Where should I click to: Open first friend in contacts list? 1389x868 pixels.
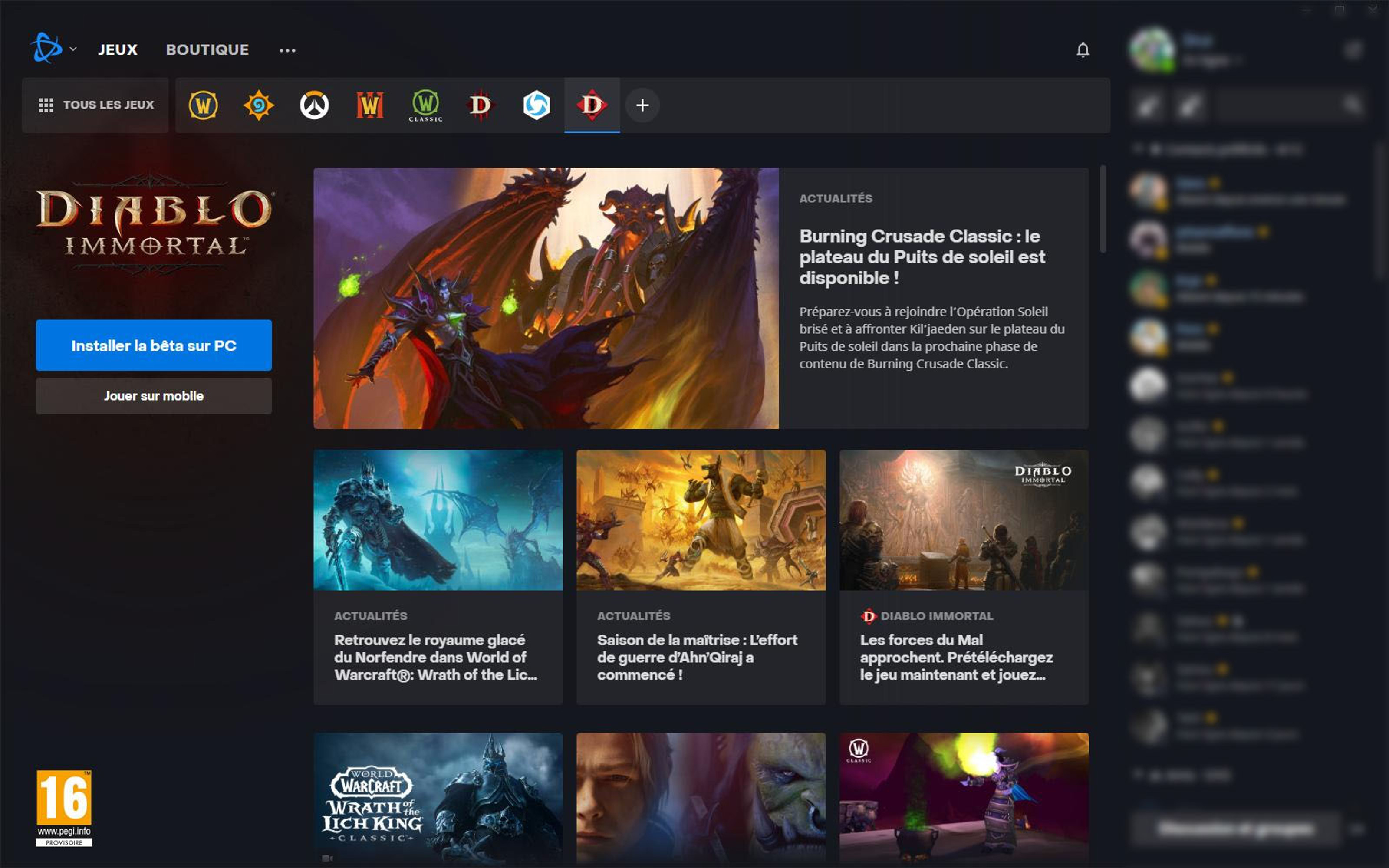[x=1245, y=191]
